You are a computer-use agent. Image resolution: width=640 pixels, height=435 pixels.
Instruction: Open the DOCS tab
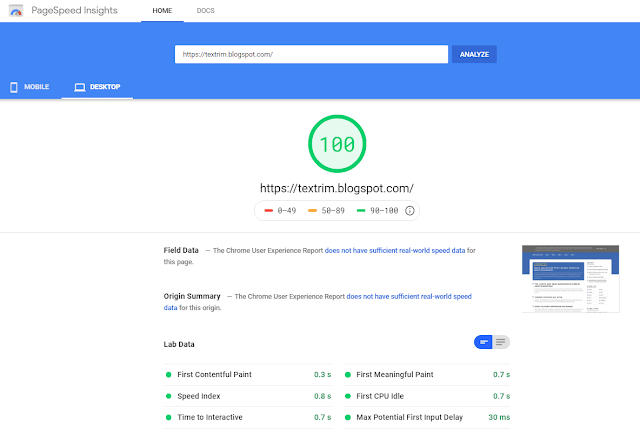tap(205, 11)
